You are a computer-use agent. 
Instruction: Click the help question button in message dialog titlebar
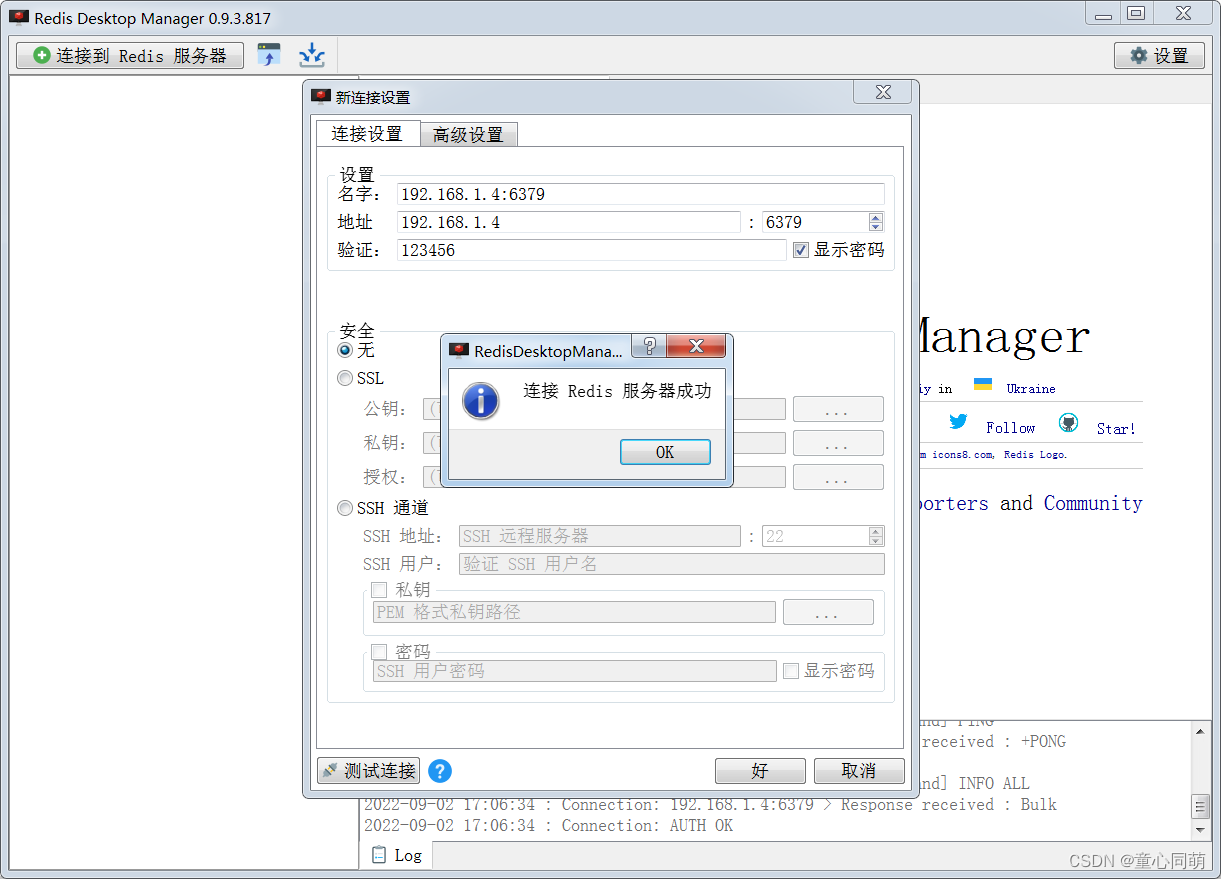[x=649, y=347]
